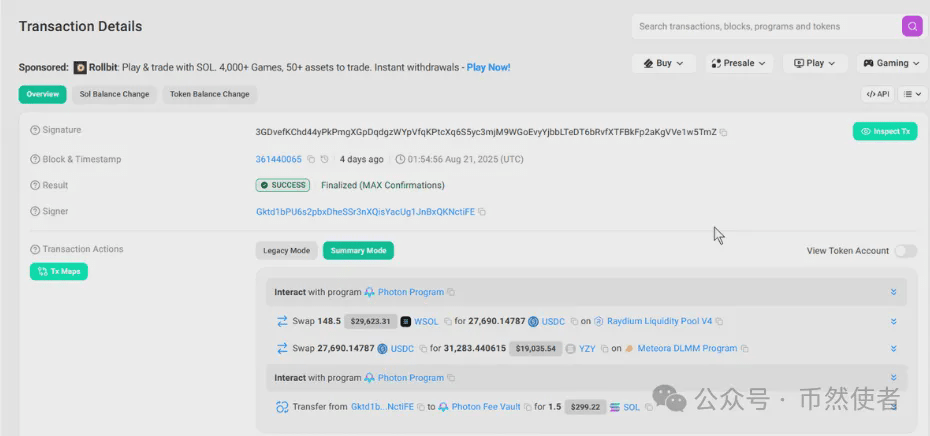The height and width of the screenshot is (436, 930).
Task: Open the Meteora DLMM Program link
Action: click(687, 349)
